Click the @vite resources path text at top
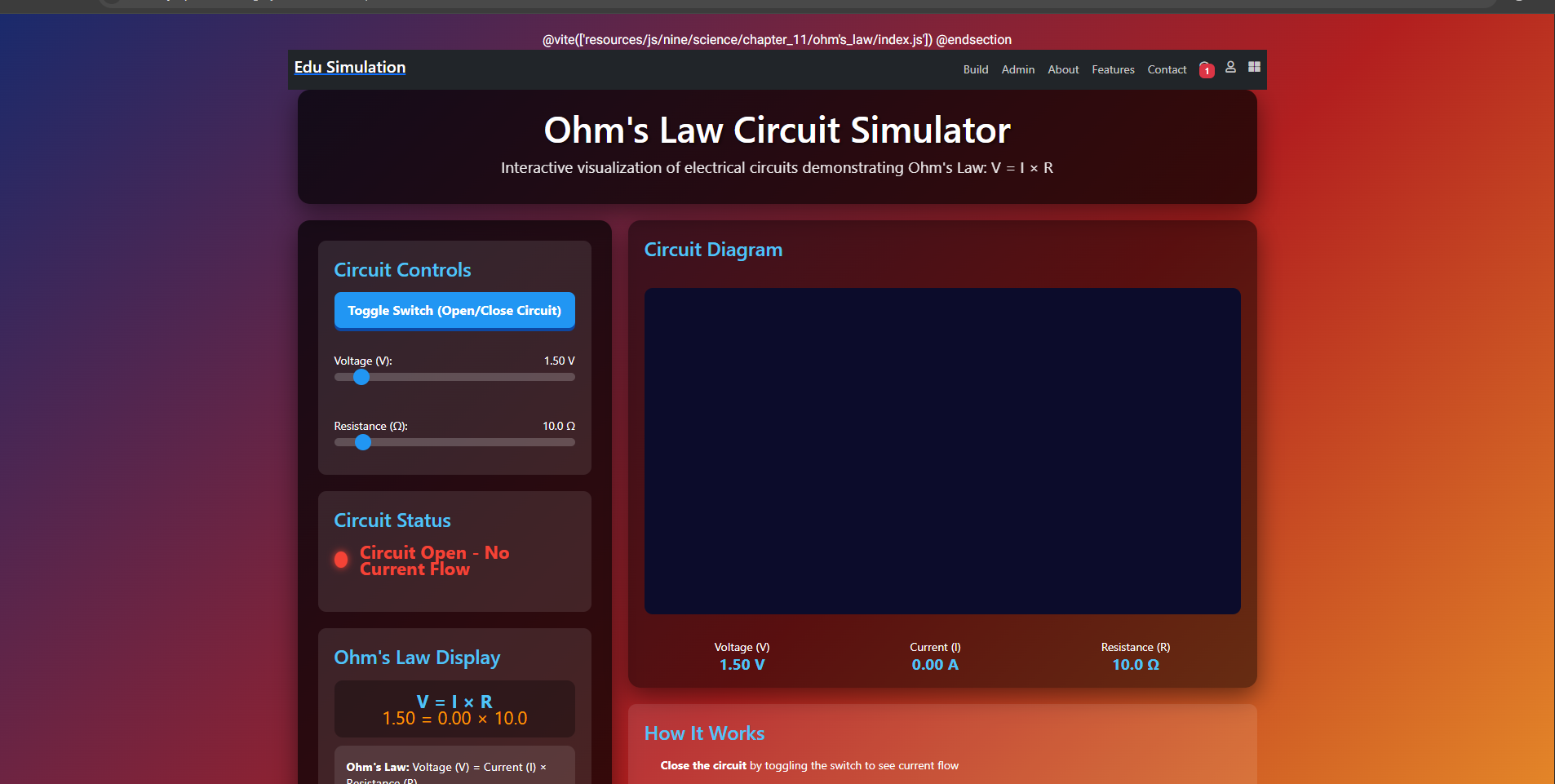Screen dimensions: 1555x784 click(x=777, y=39)
